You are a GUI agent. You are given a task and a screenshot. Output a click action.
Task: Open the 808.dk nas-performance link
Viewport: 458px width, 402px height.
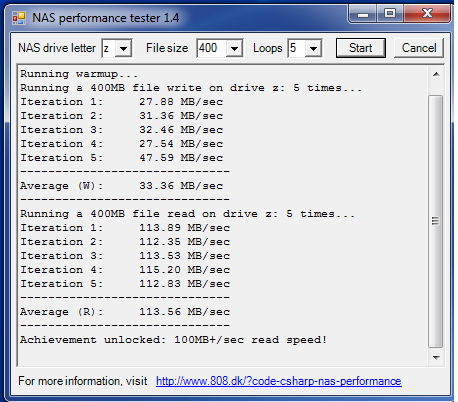pos(279,381)
